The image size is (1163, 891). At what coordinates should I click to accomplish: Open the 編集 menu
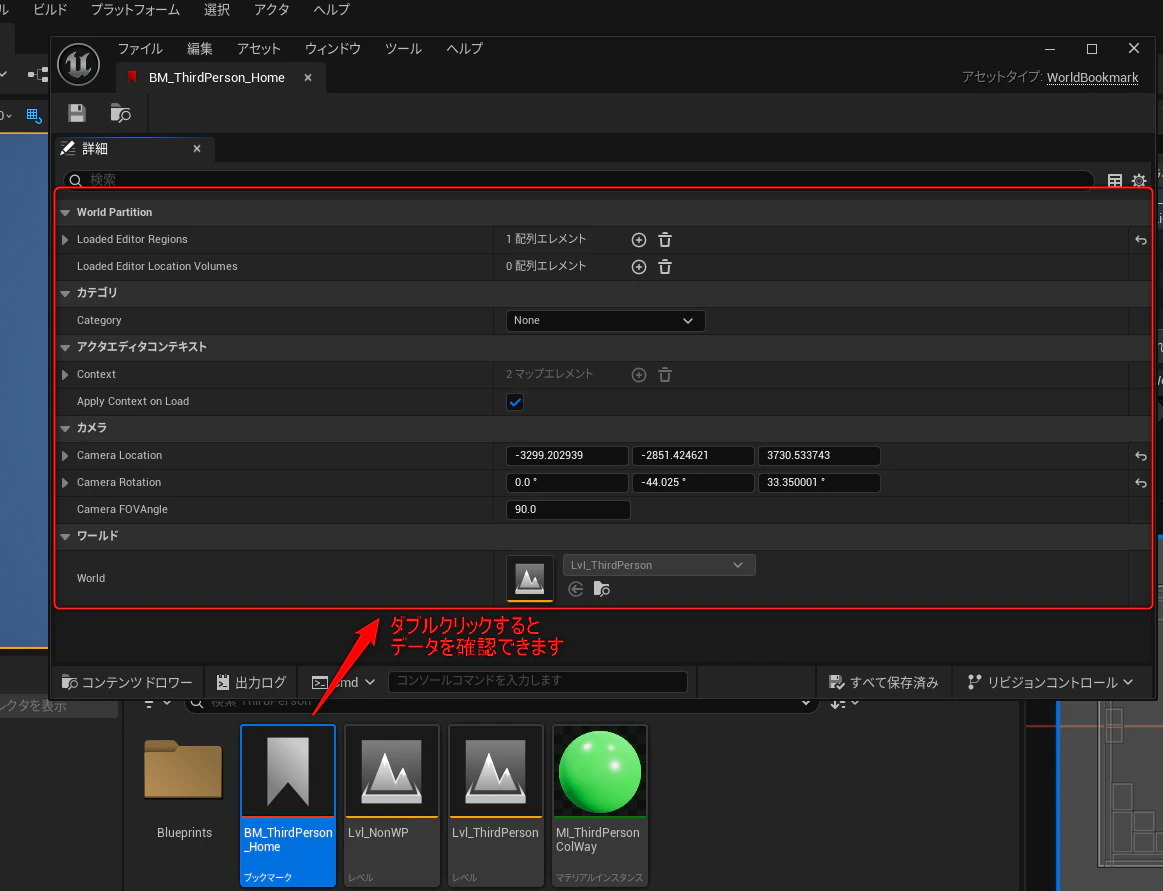[200, 49]
